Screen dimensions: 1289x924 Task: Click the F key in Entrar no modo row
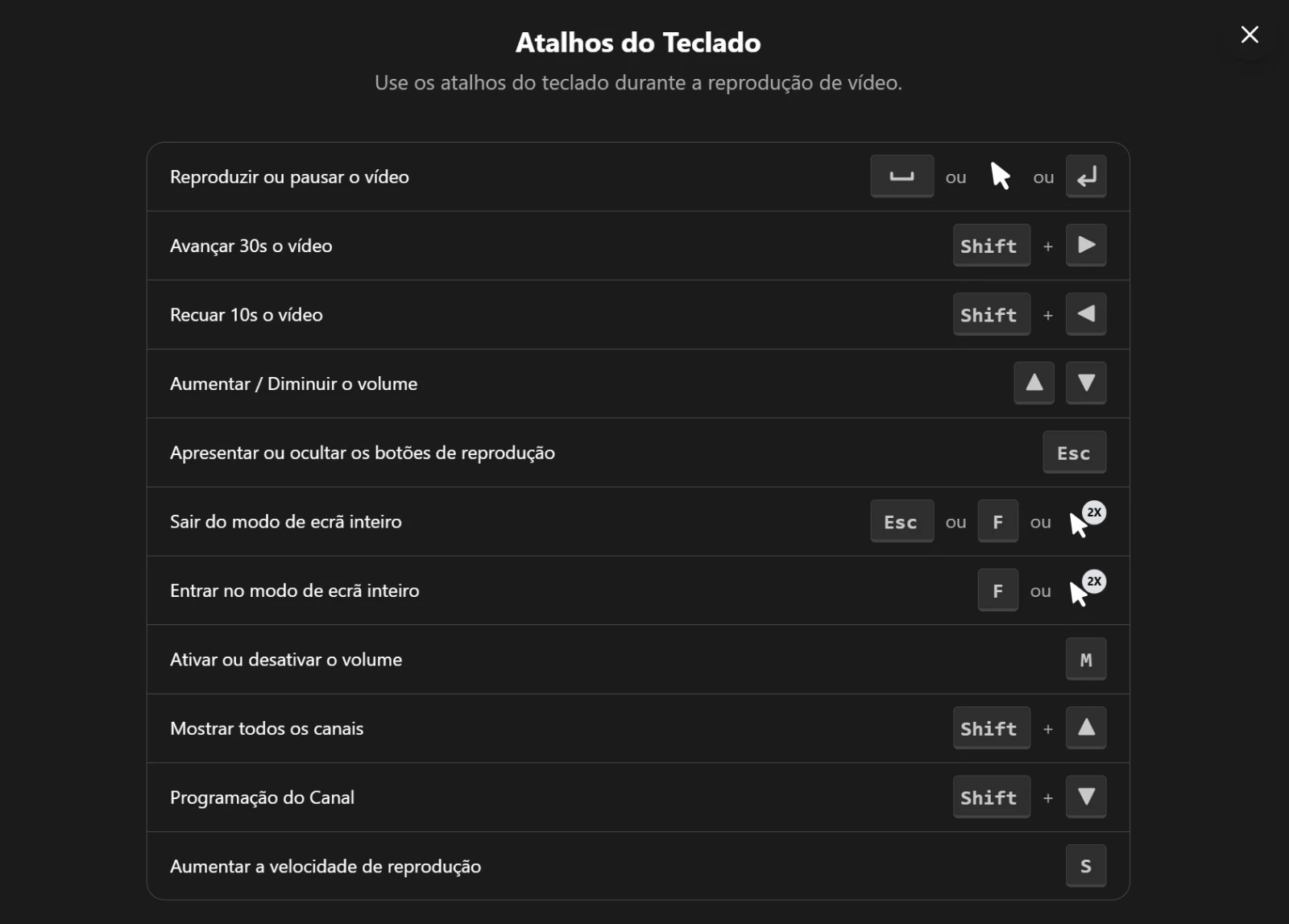(x=997, y=590)
